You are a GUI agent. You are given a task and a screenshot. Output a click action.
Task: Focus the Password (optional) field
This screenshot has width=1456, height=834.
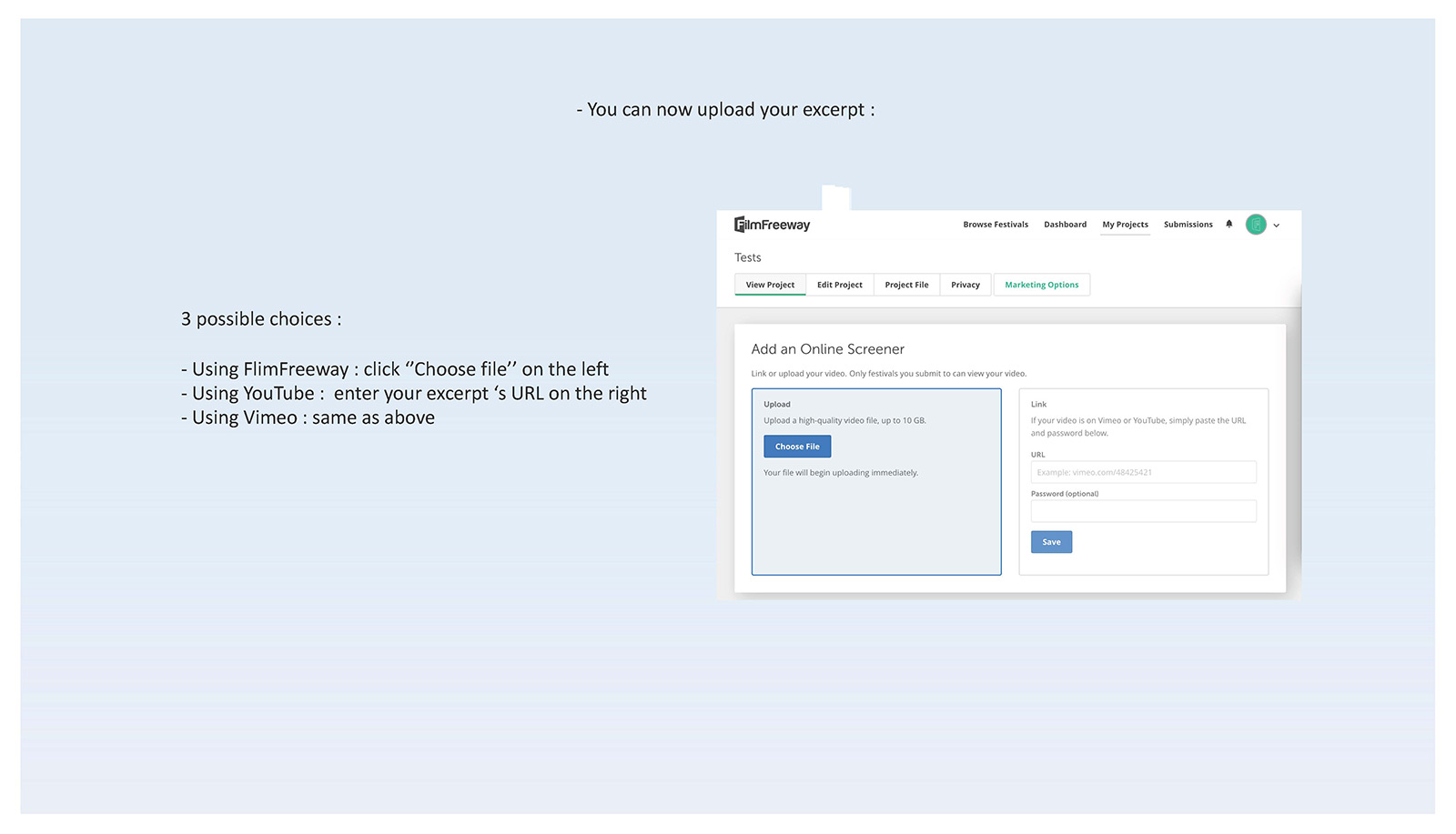pyautogui.click(x=1143, y=511)
